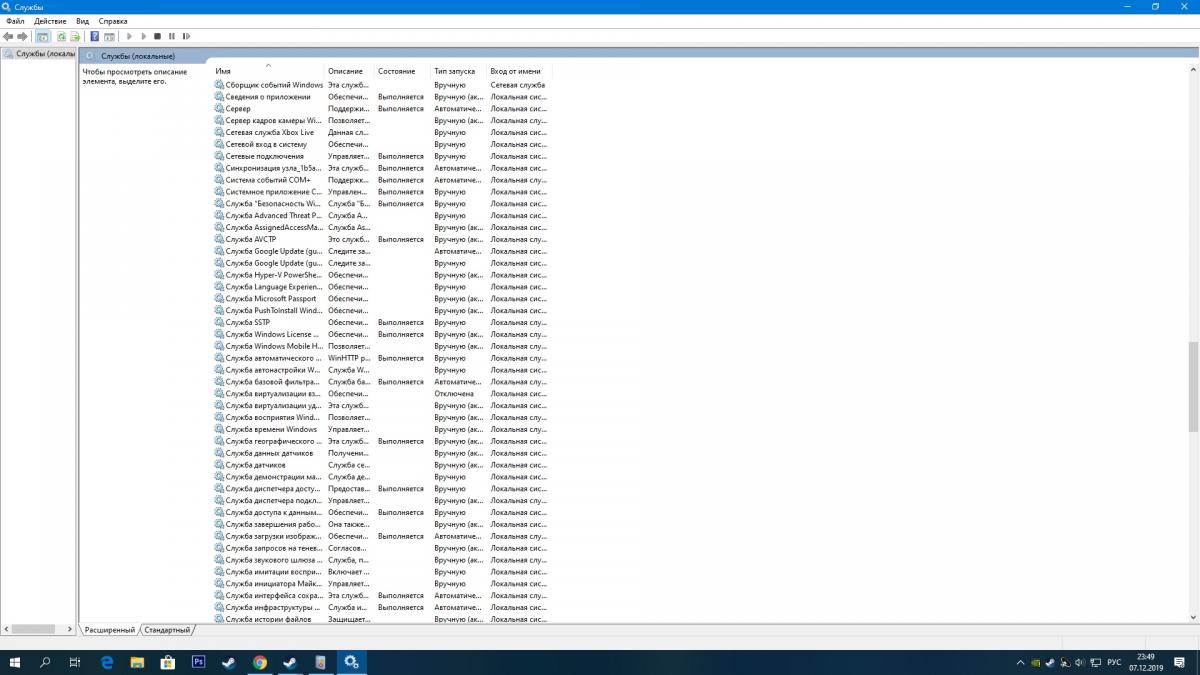Open the notification center icon
Image resolution: width=1200 pixels, height=675 pixels.
(x=1180, y=662)
